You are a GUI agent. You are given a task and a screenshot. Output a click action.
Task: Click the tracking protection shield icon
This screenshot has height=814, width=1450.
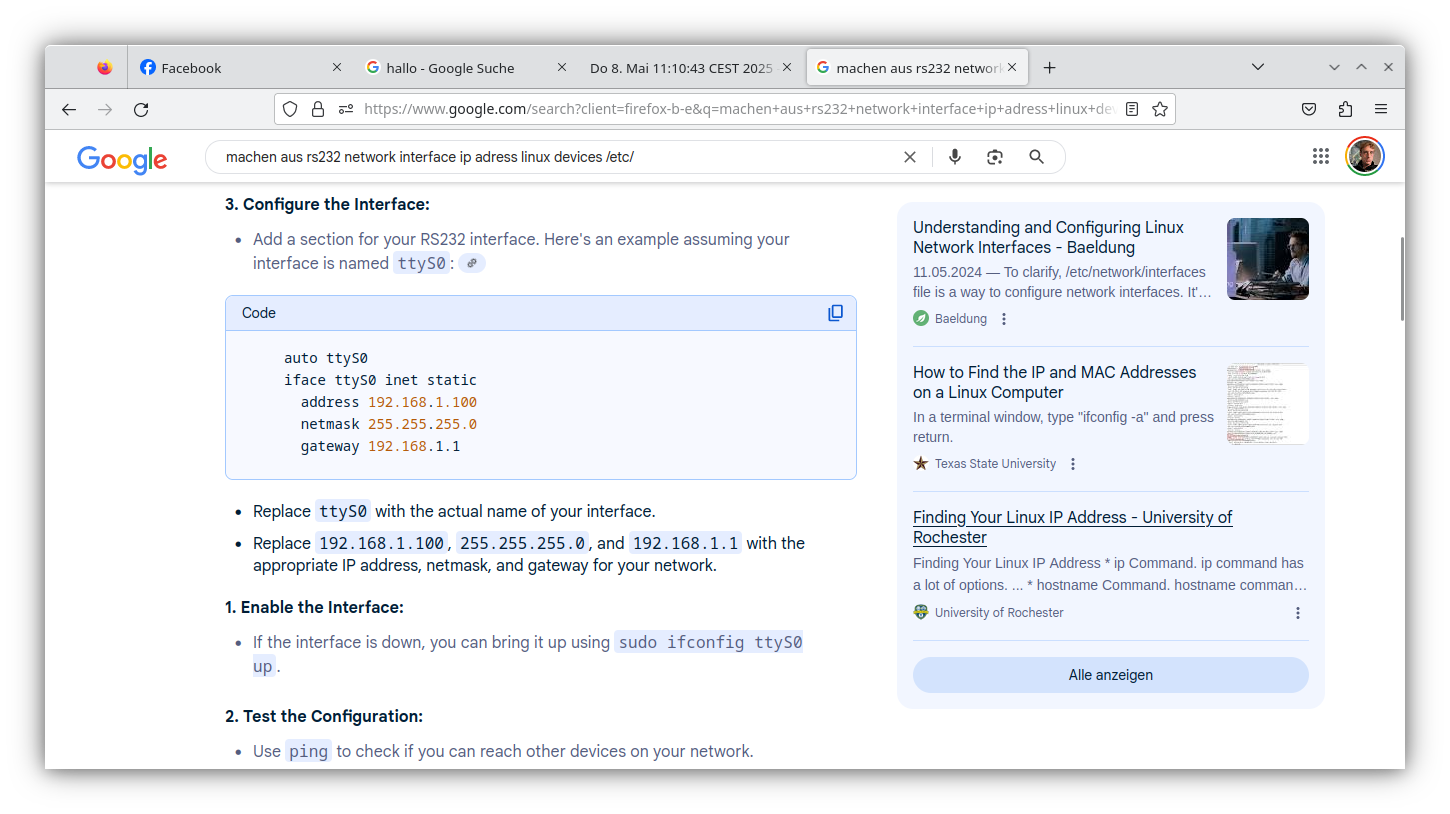[x=289, y=109]
